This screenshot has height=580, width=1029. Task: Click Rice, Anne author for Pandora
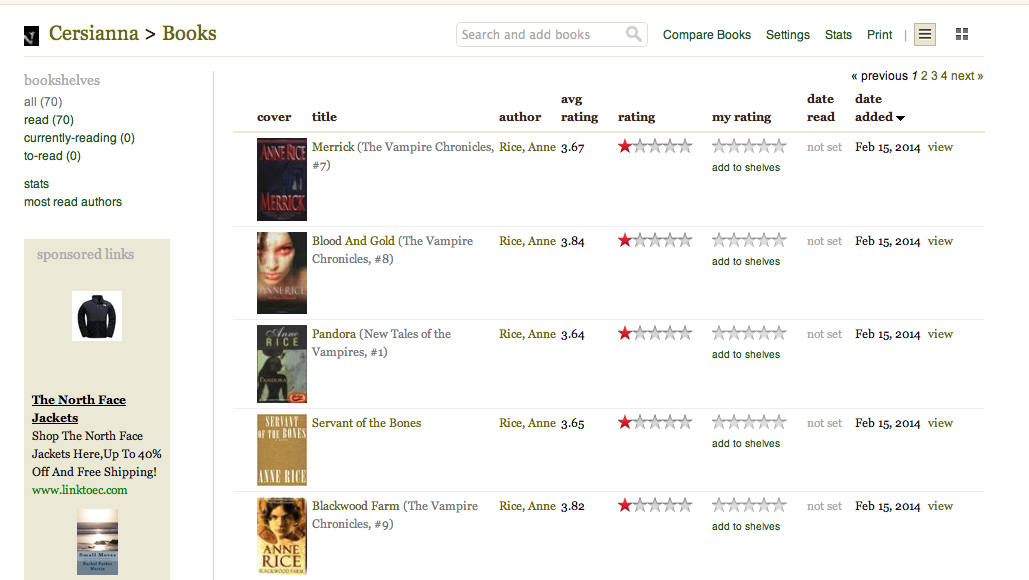click(527, 334)
